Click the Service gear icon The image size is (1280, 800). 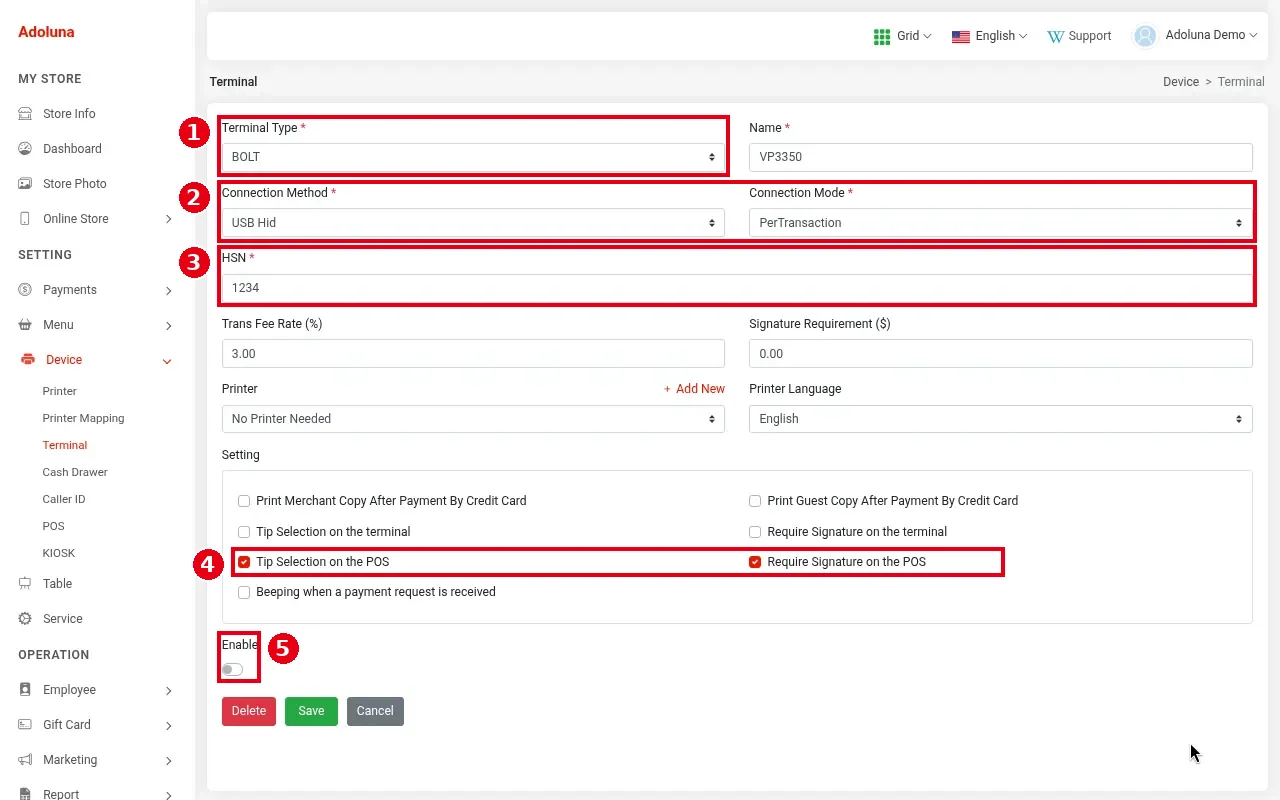pyautogui.click(x=25, y=619)
